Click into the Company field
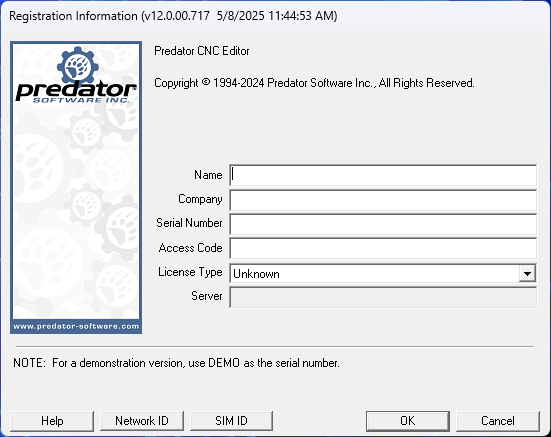The height and width of the screenshot is (437, 551). tap(383, 200)
